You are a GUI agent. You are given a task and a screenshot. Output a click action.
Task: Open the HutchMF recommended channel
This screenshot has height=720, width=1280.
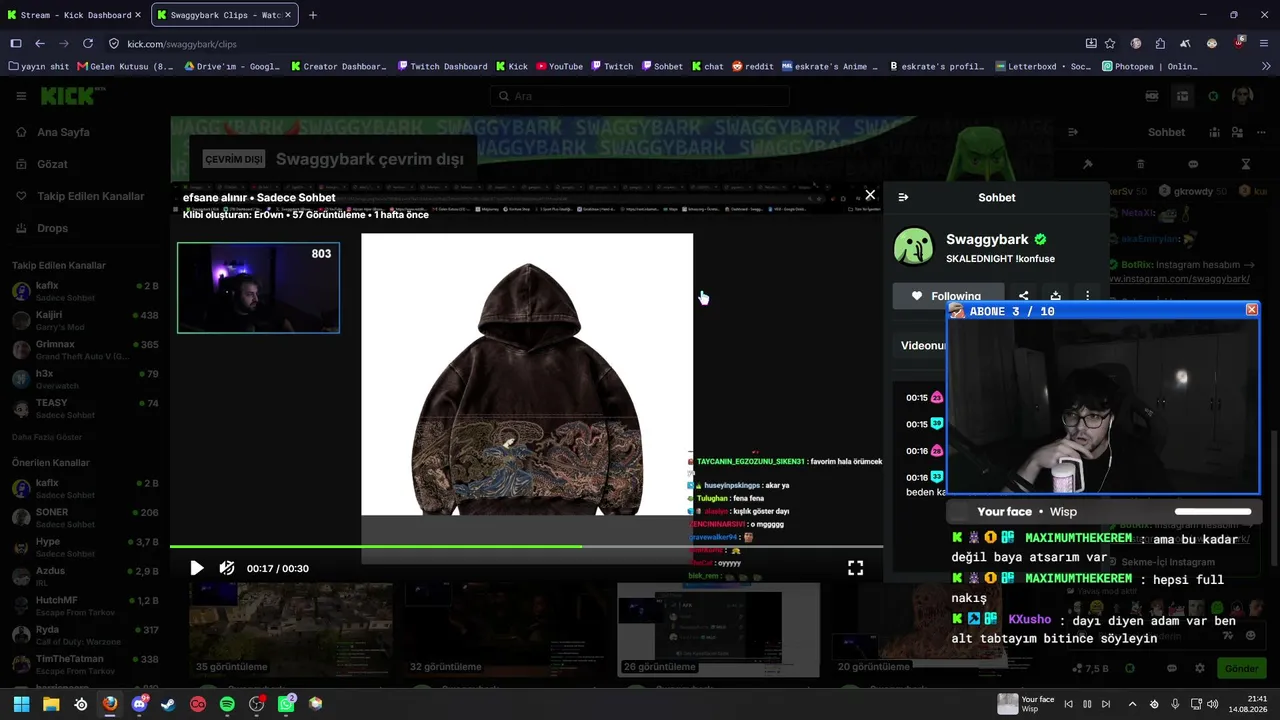85,605
